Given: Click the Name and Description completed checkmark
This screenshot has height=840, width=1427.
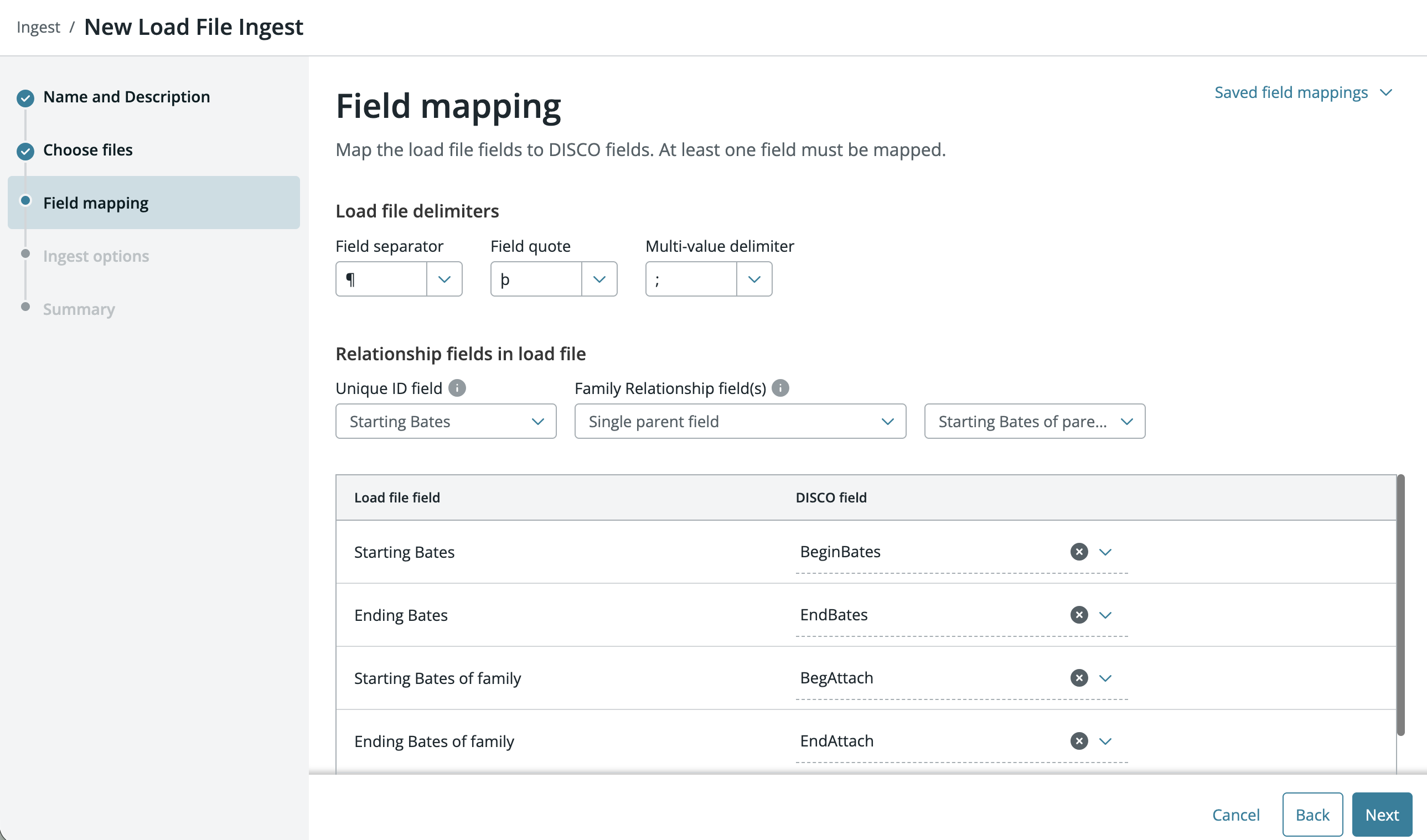Looking at the screenshot, I should (x=25, y=98).
